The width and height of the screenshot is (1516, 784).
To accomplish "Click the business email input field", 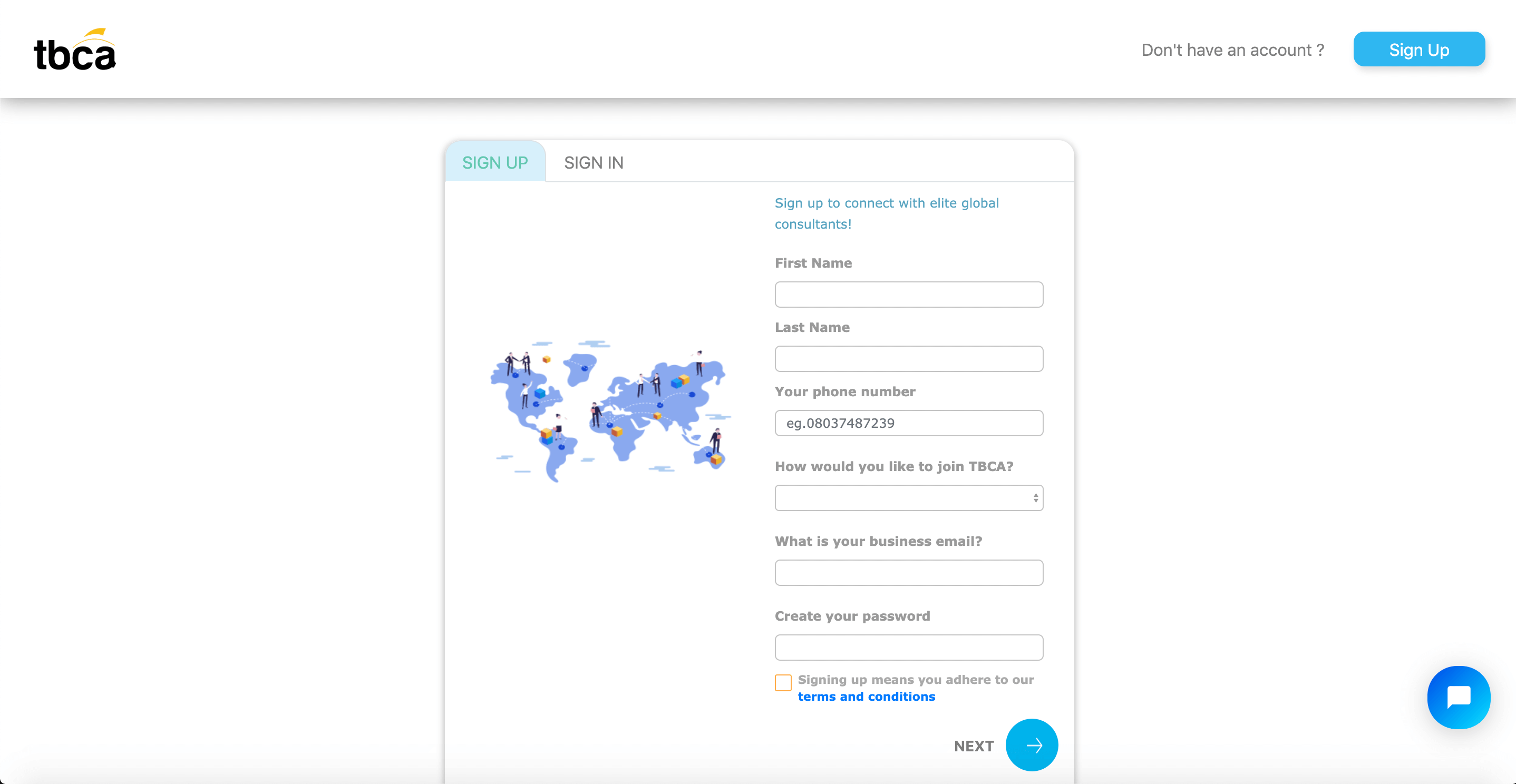I will [x=908, y=572].
